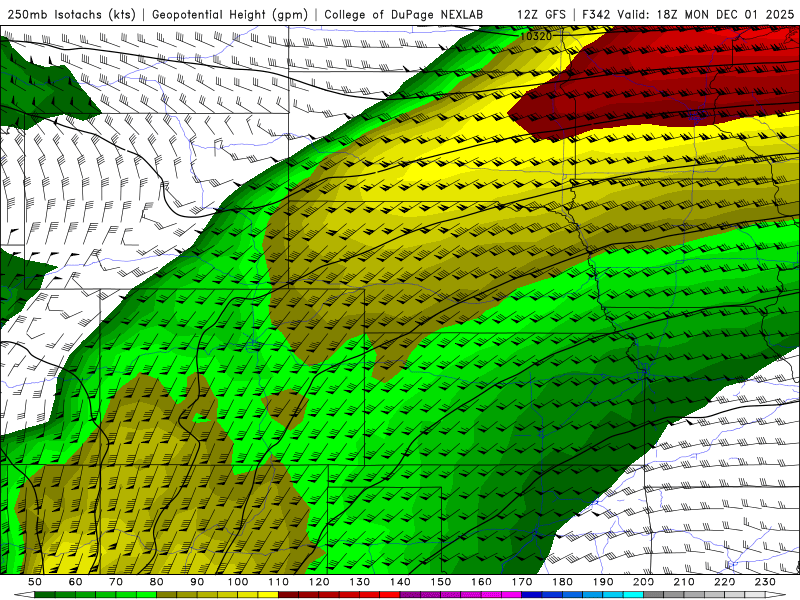Click the 230 value on the color scale

(765, 582)
